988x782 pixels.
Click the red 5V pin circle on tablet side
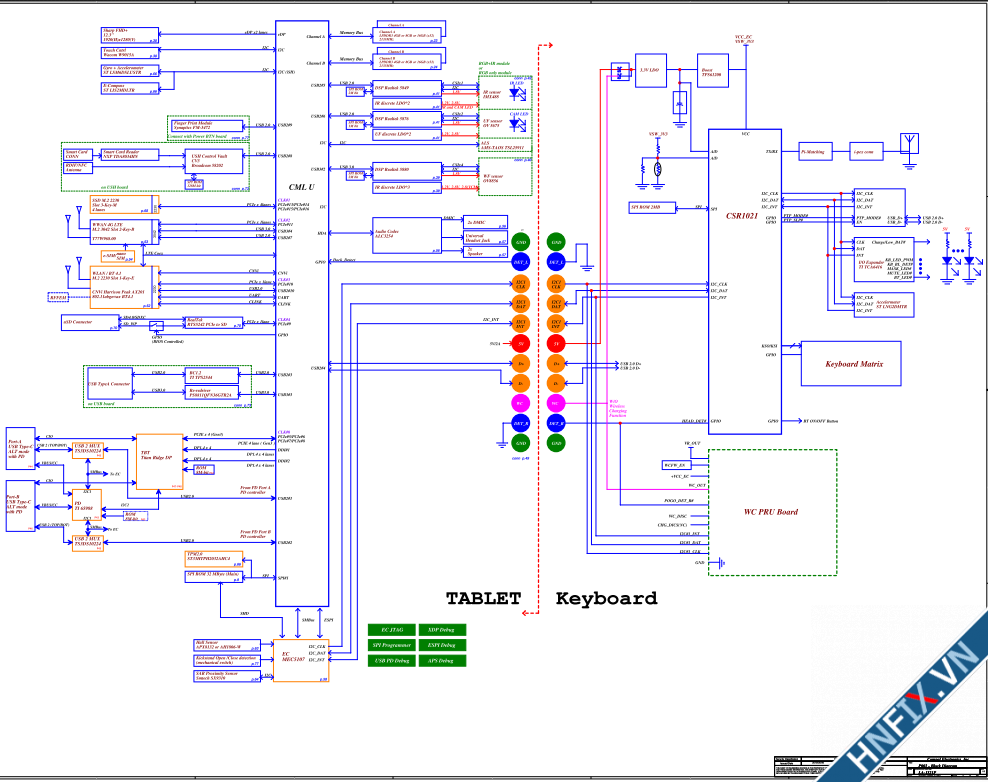pos(521,343)
